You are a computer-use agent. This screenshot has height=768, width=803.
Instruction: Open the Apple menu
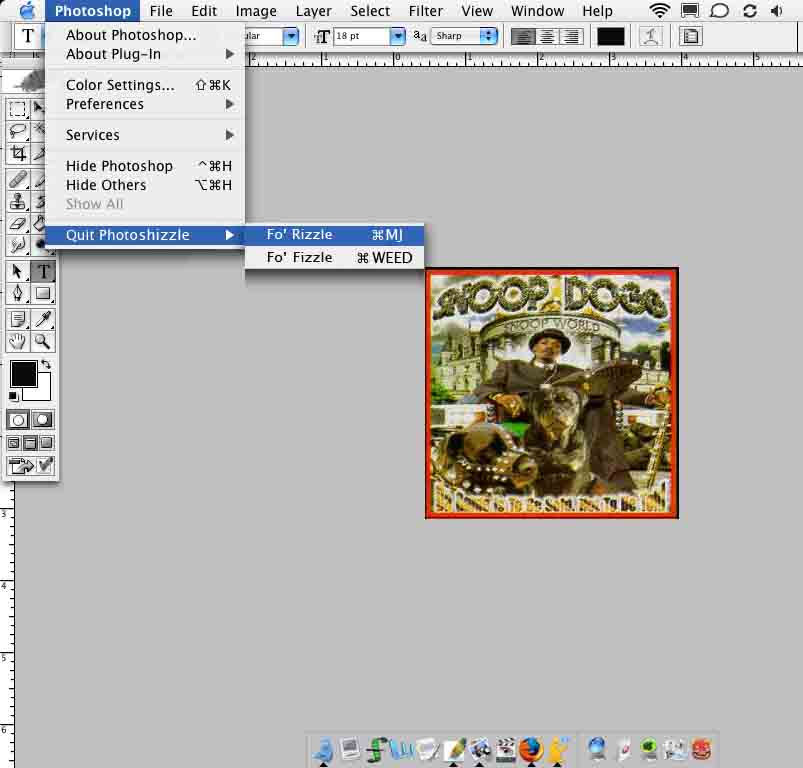coord(27,10)
